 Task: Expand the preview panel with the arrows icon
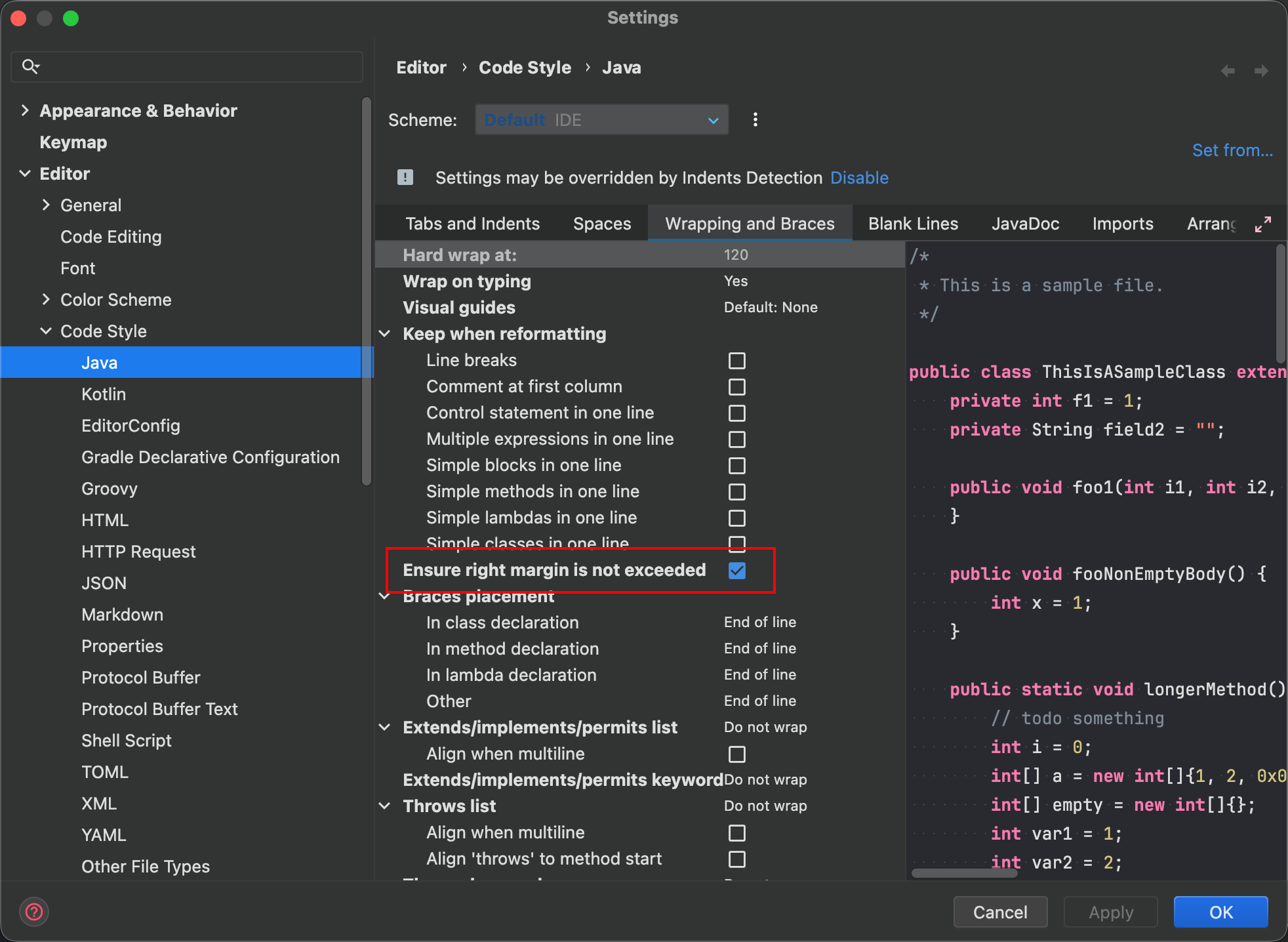pyautogui.click(x=1262, y=224)
